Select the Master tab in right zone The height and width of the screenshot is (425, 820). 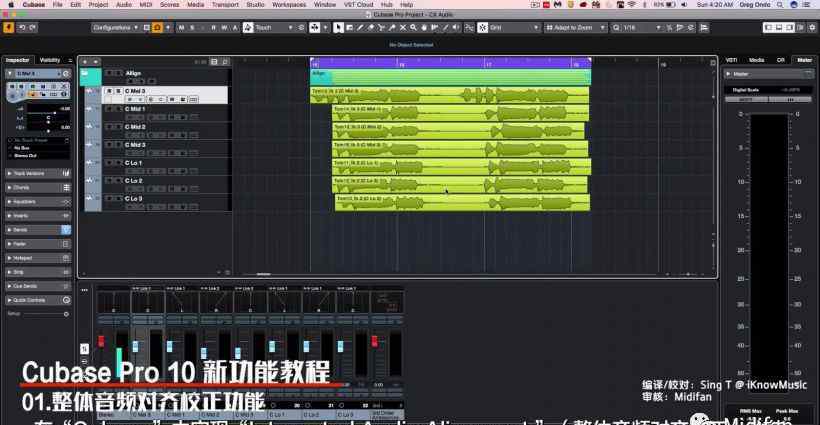[x=804, y=60]
